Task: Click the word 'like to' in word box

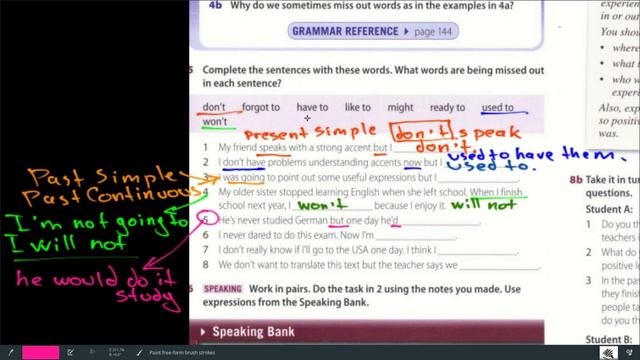Action: pyautogui.click(x=358, y=107)
